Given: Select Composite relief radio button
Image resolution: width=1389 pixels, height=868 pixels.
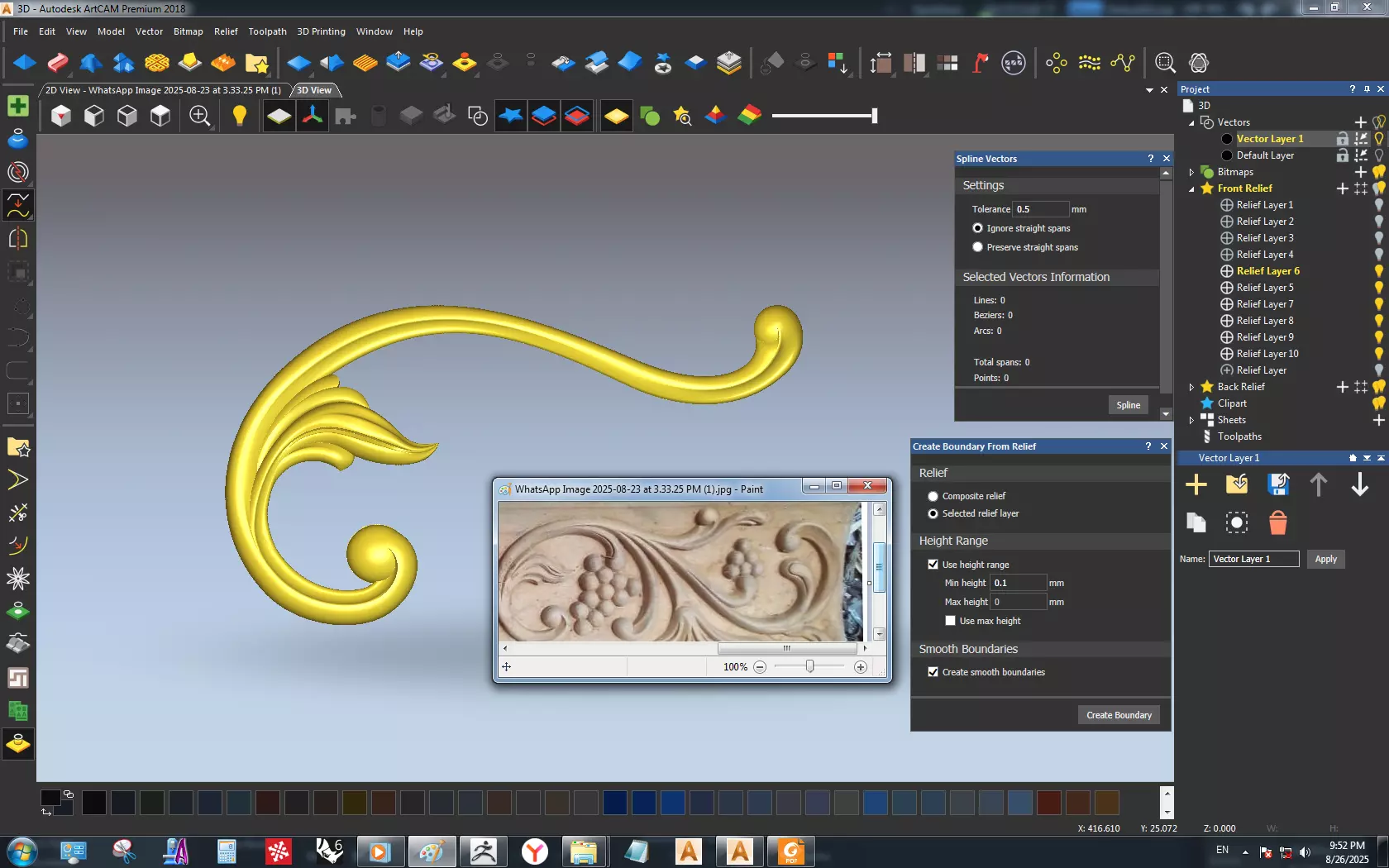Looking at the screenshot, I should point(933,496).
